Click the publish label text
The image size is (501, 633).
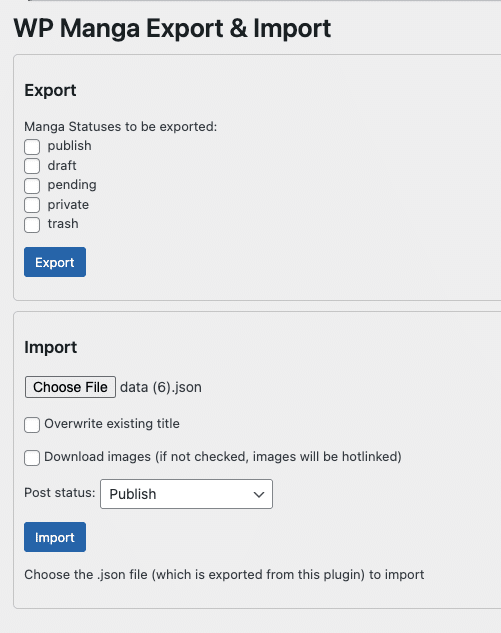point(69,146)
